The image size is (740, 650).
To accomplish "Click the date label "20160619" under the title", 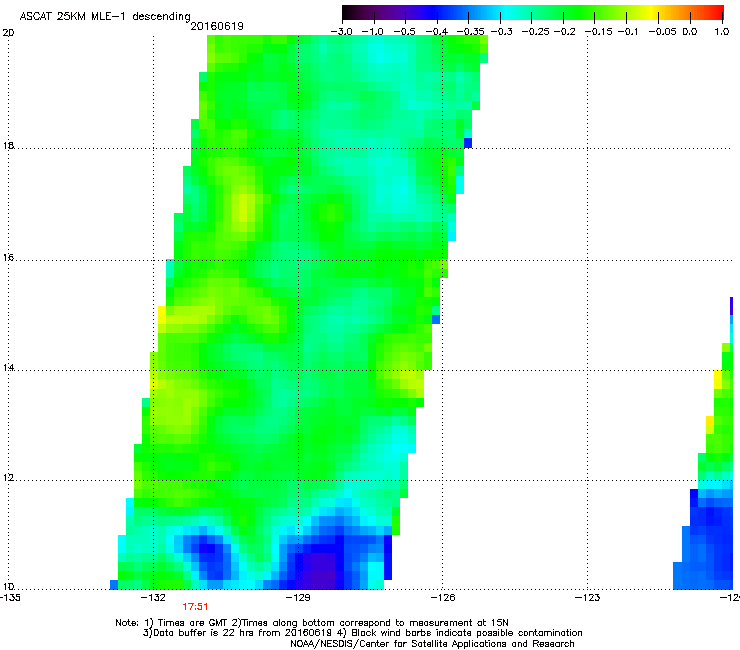I will [217, 26].
